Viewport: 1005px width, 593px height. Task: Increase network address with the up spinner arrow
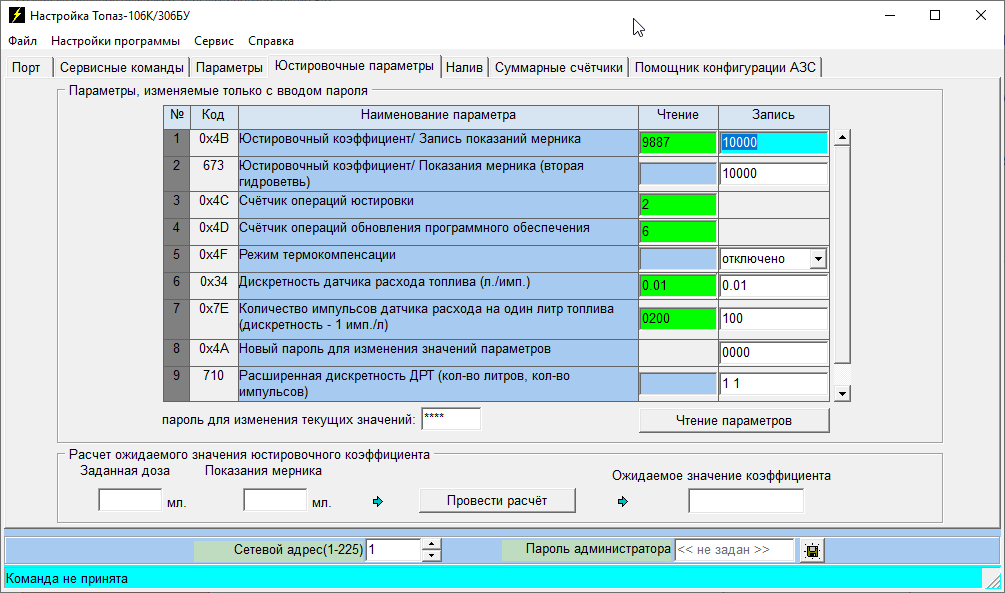point(431,544)
